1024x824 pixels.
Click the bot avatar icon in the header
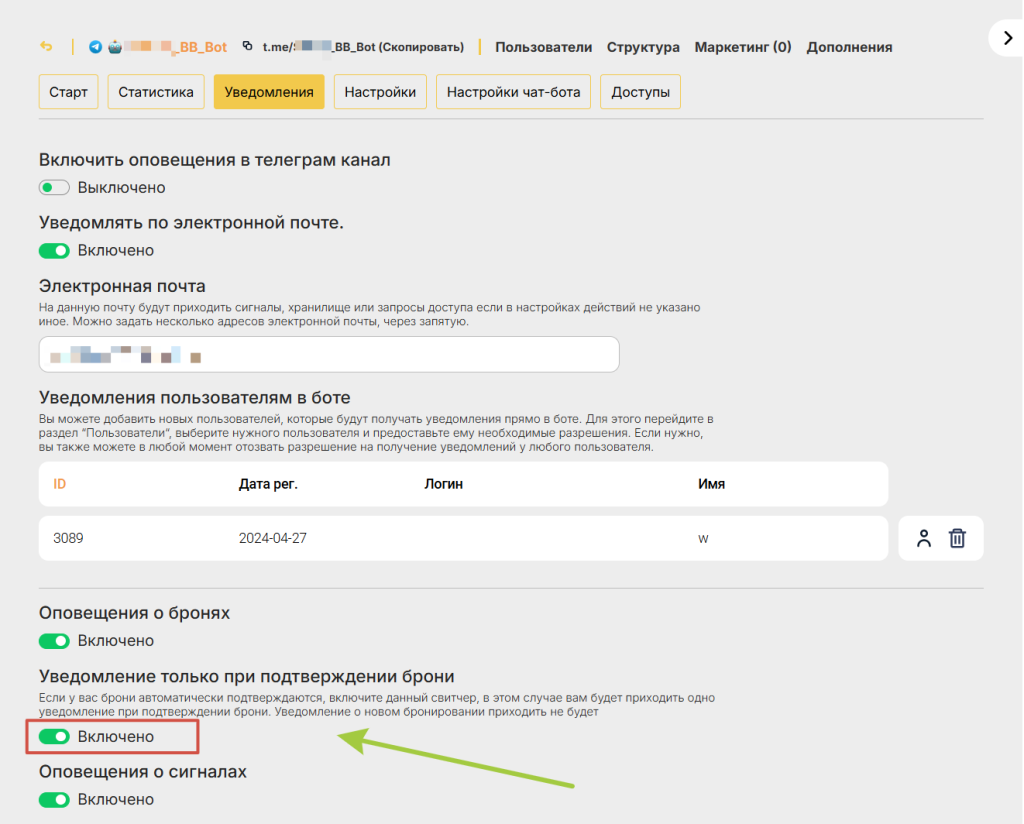tap(113, 46)
